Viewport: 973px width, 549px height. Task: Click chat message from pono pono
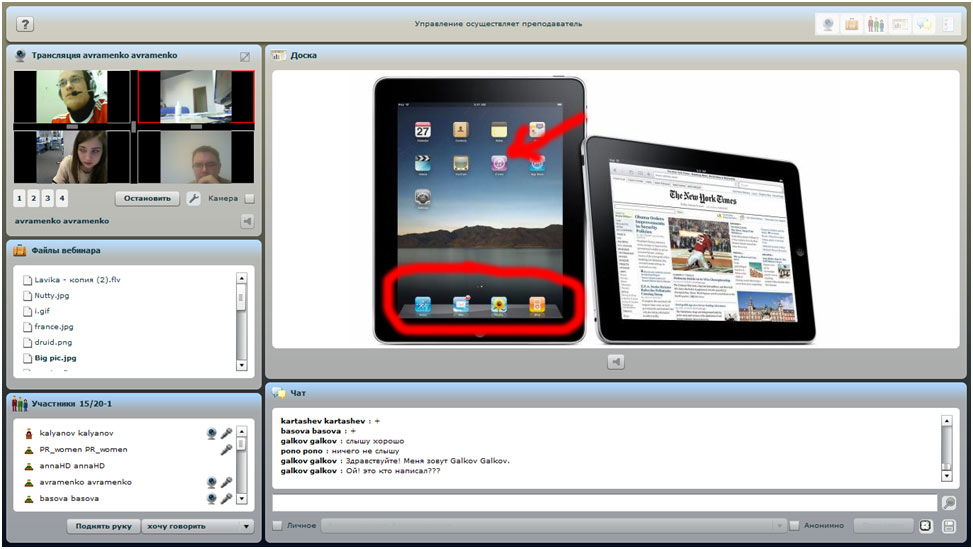coord(340,451)
